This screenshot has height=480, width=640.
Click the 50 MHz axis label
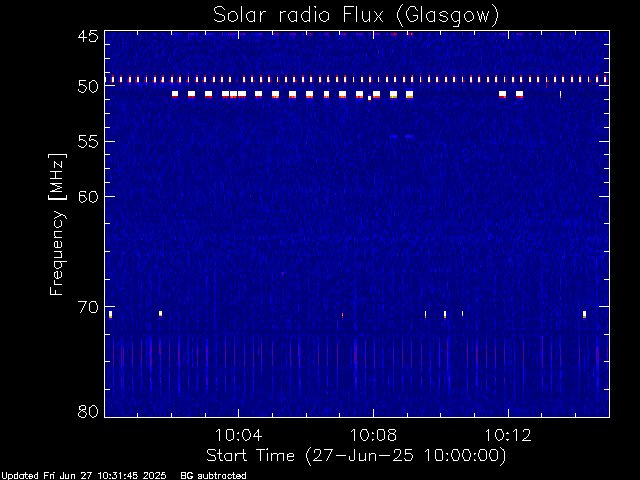click(x=88, y=87)
